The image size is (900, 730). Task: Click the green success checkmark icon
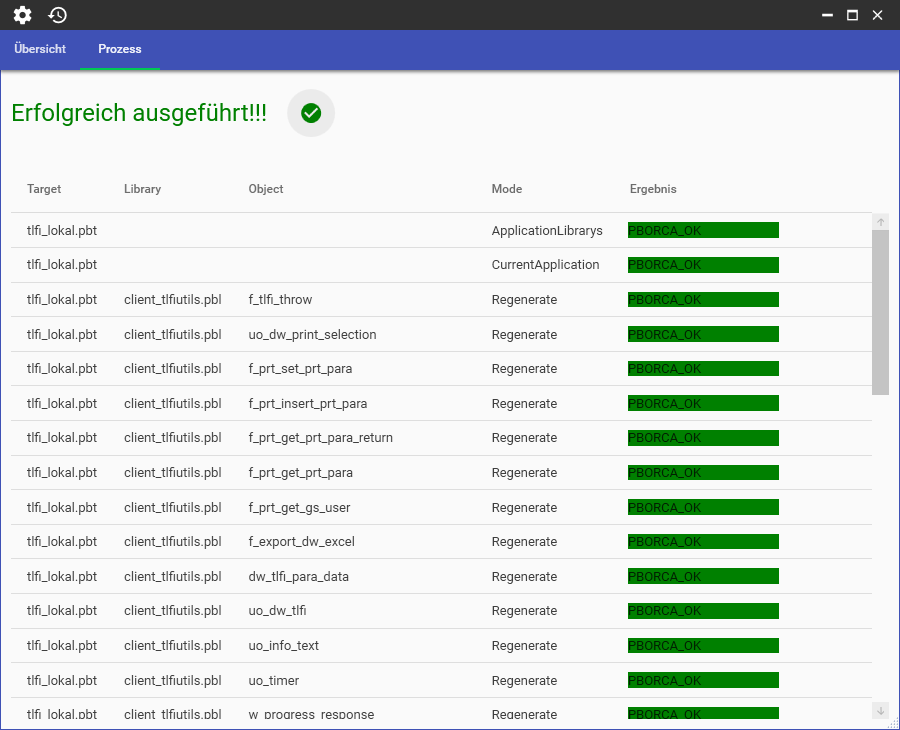click(311, 113)
